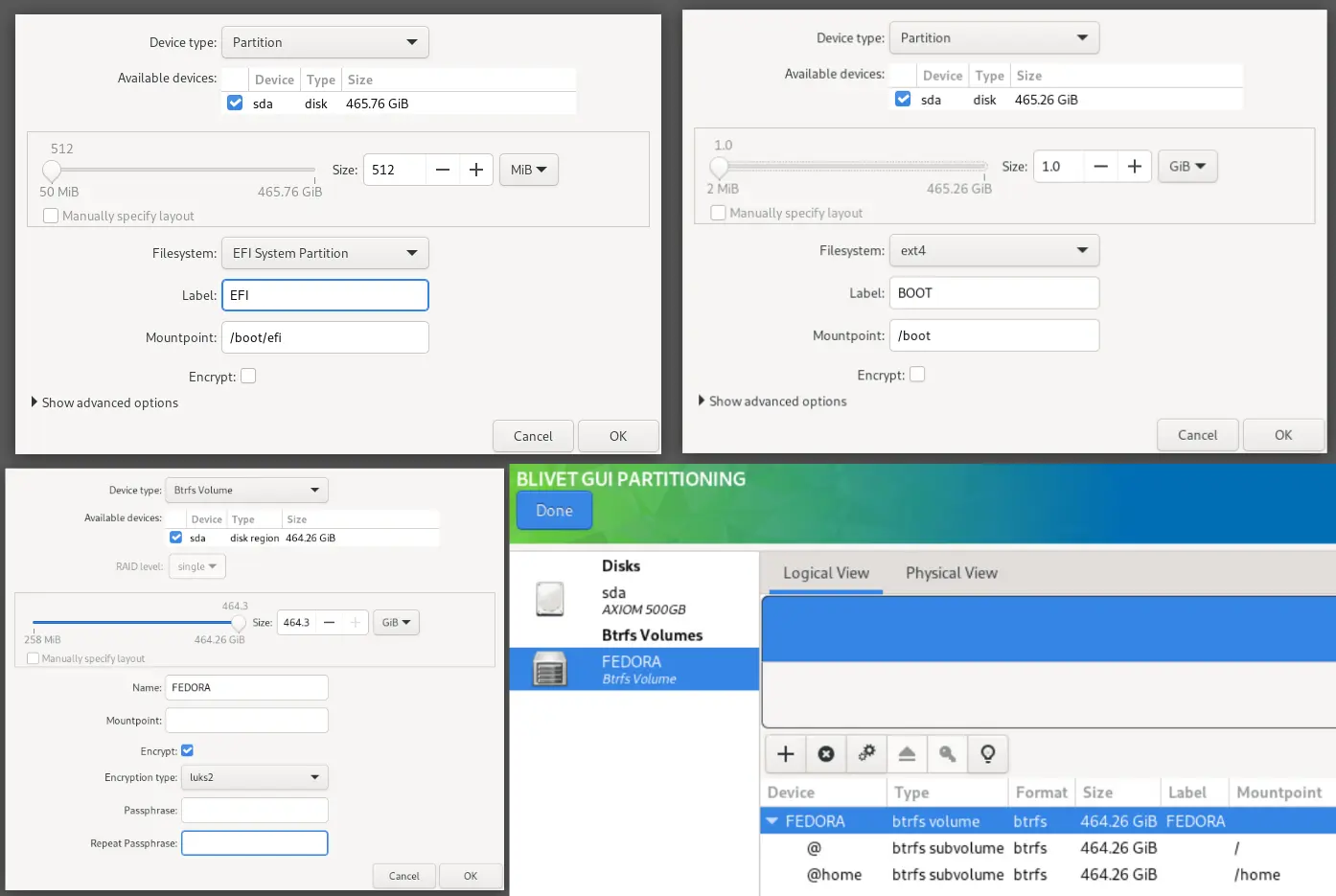This screenshot has height=896, width=1336.
Task: Decrease size with minus in Btrfs Volume dialog
Action: (329, 622)
